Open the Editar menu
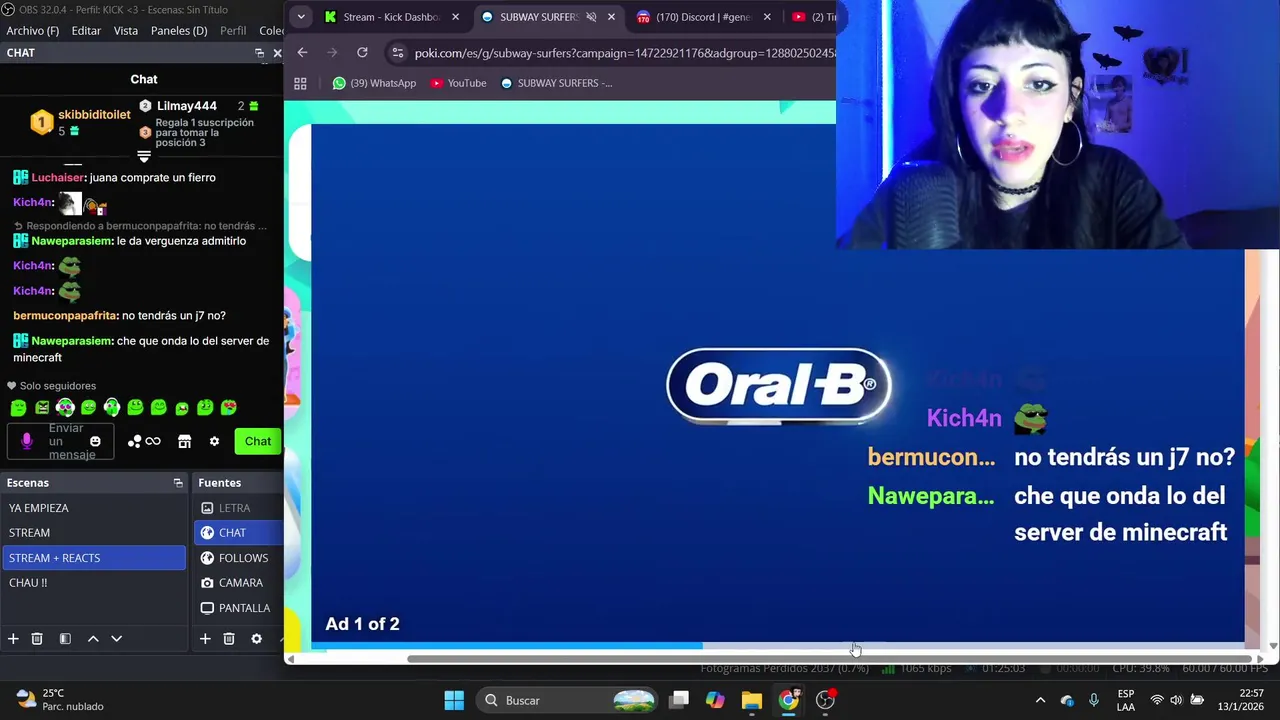This screenshot has height=720, width=1280. pyautogui.click(x=86, y=31)
